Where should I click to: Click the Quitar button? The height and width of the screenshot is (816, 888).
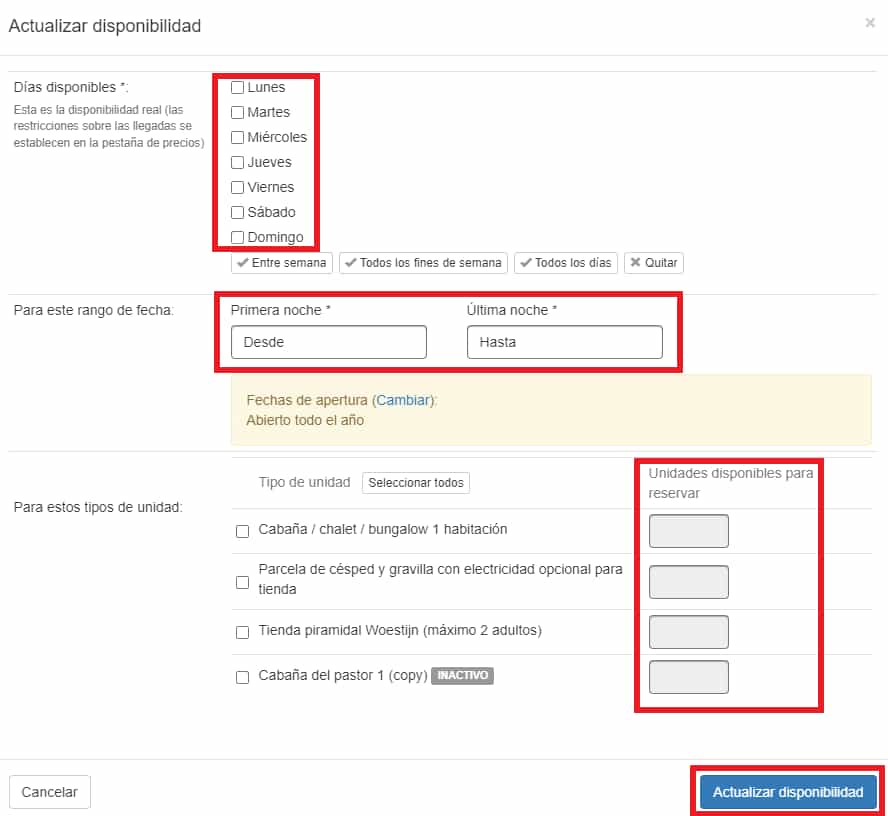654,263
